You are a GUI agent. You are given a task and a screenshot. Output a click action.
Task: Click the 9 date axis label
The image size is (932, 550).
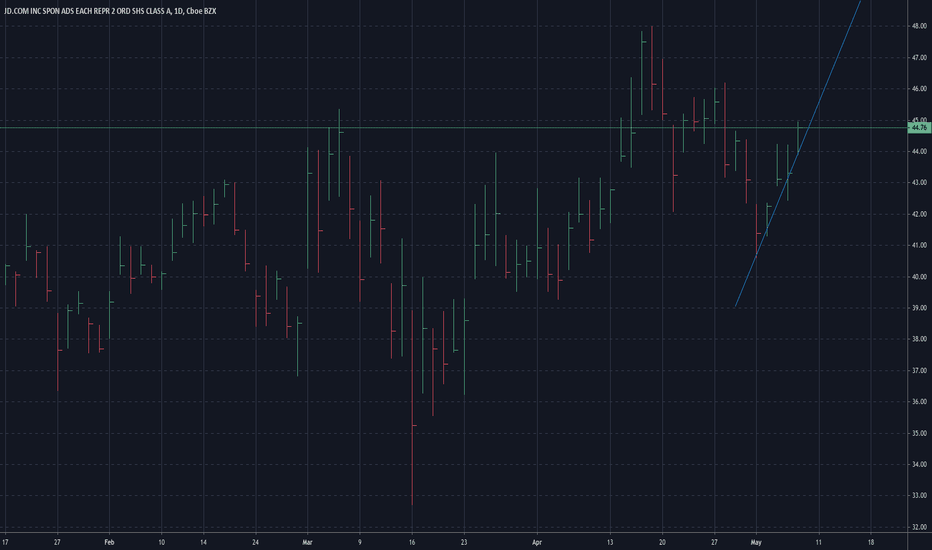360,542
